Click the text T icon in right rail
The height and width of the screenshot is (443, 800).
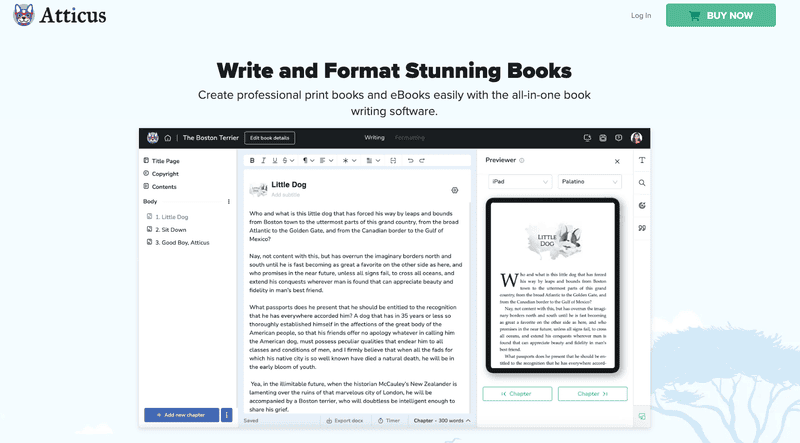[642, 160]
